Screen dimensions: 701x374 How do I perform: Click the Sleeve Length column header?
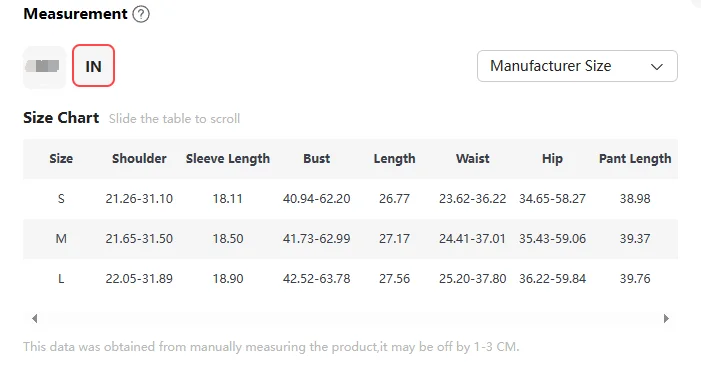tap(228, 159)
